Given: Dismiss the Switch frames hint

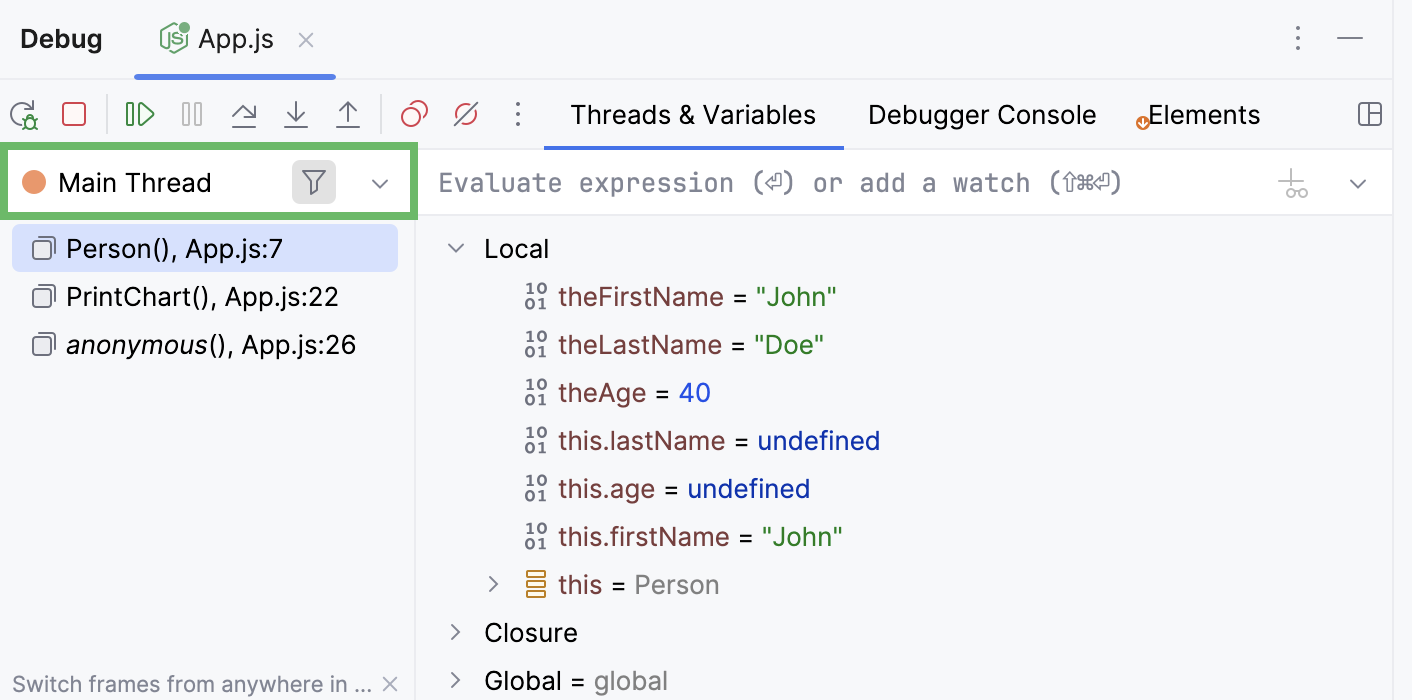Looking at the screenshot, I should pyautogui.click(x=390, y=684).
